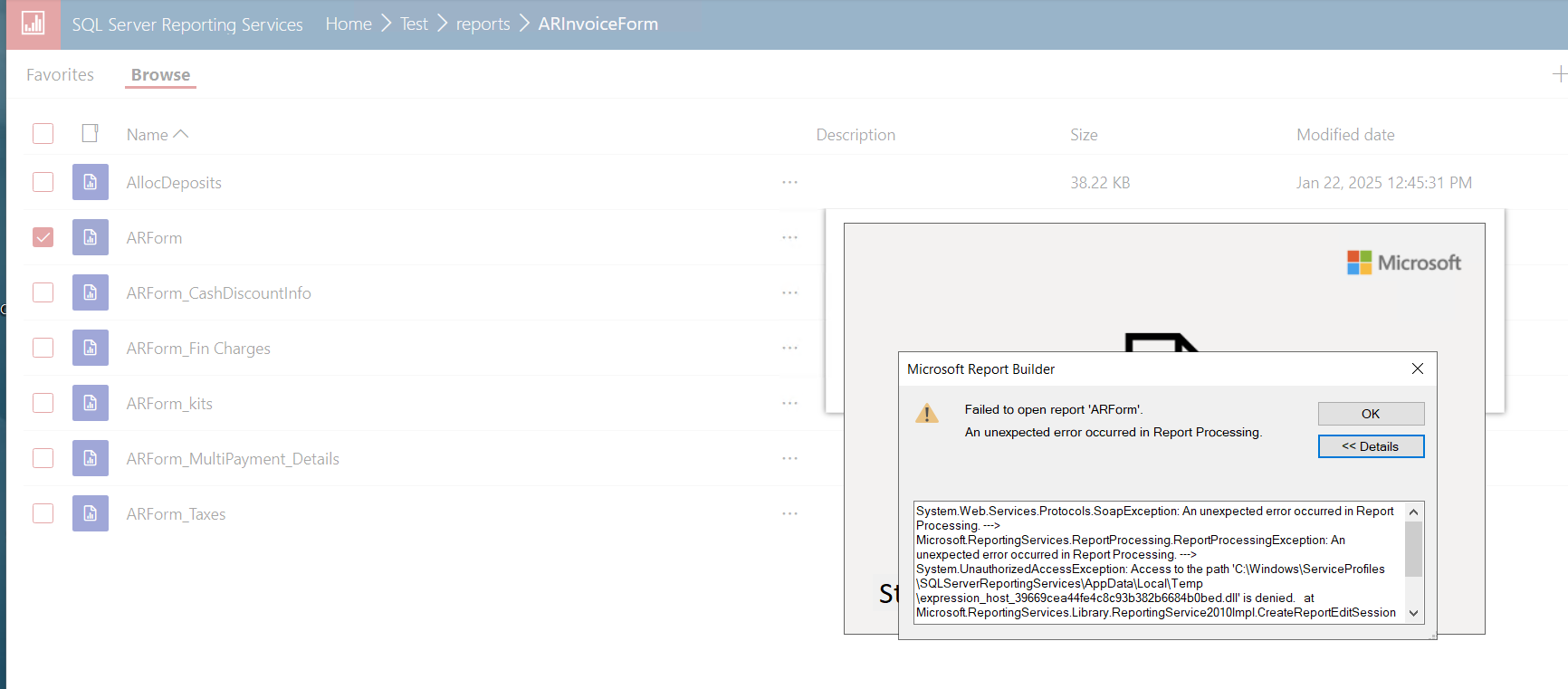Click OK in the Report Builder dialog
The image size is (1568, 689).
coord(1371,414)
